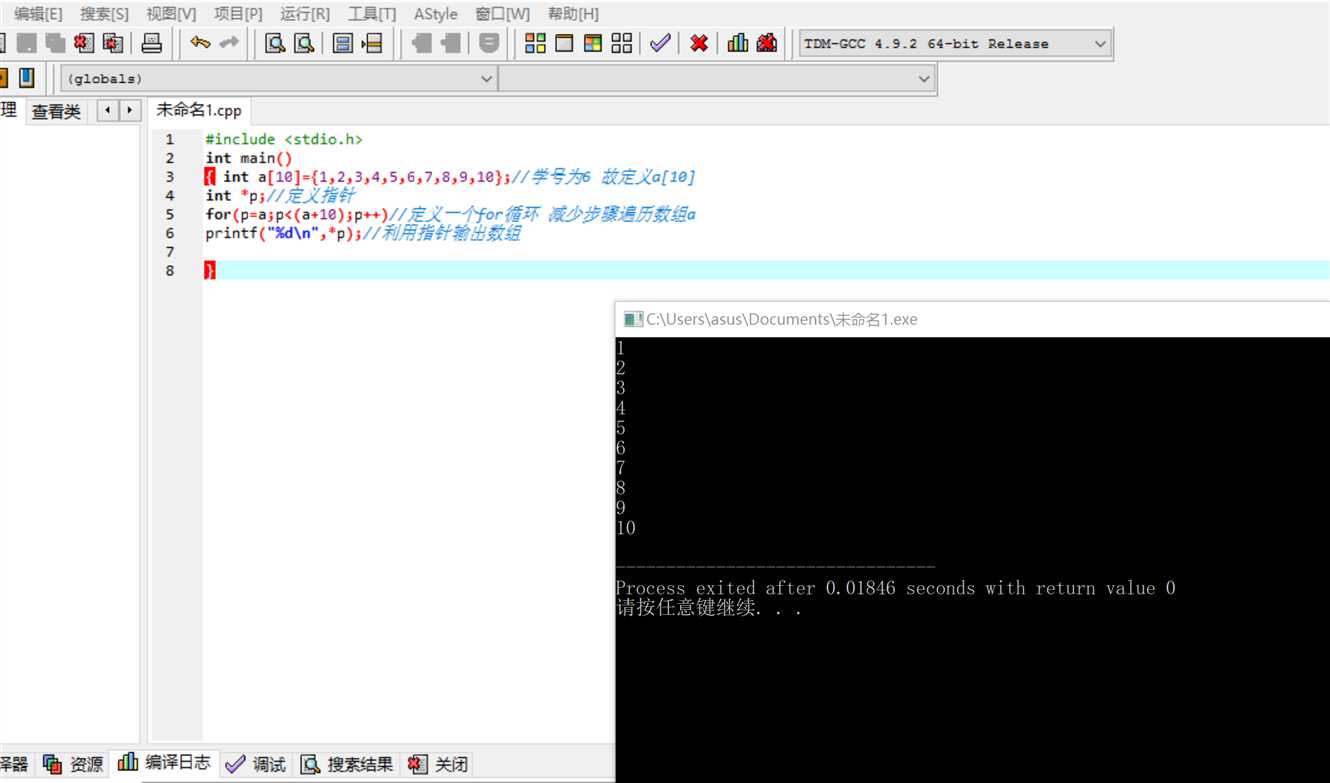The image size is (1330, 783).
Task: Click the greyed-out Redo arrow icon
Action: click(229, 43)
